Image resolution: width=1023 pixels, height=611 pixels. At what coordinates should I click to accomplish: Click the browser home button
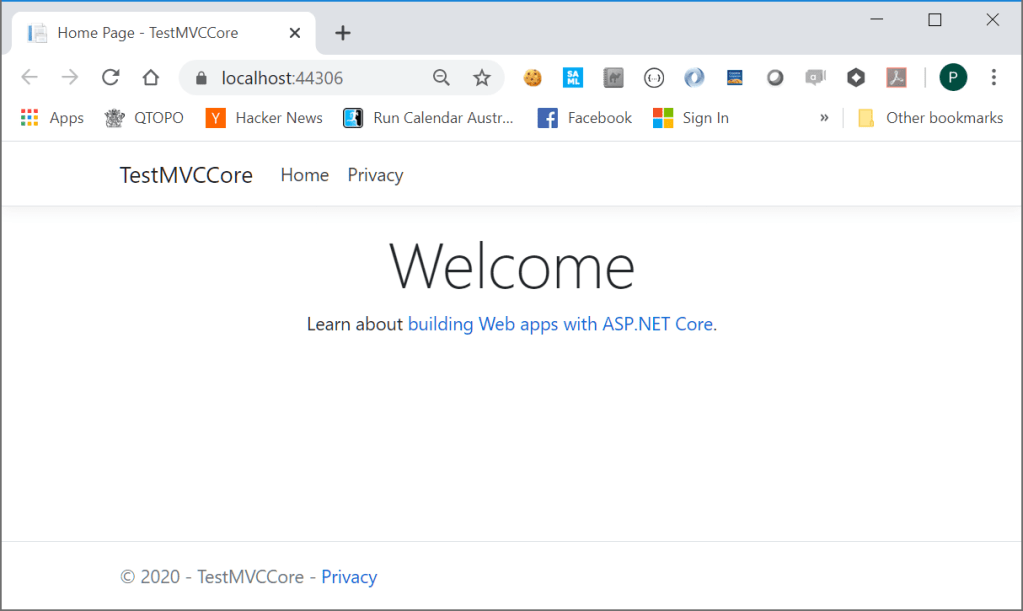tap(150, 77)
